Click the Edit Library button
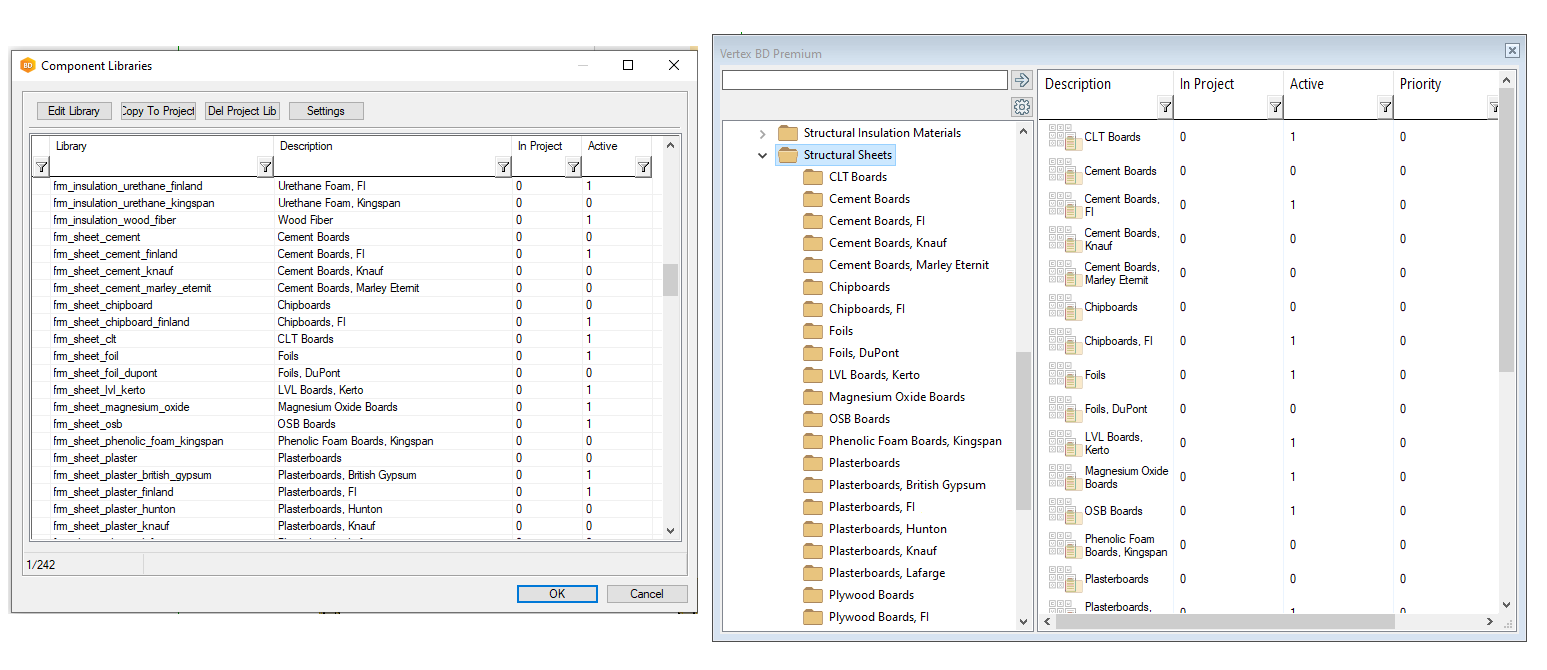The height and width of the screenshot is (670, 1547). click(74, 111)
